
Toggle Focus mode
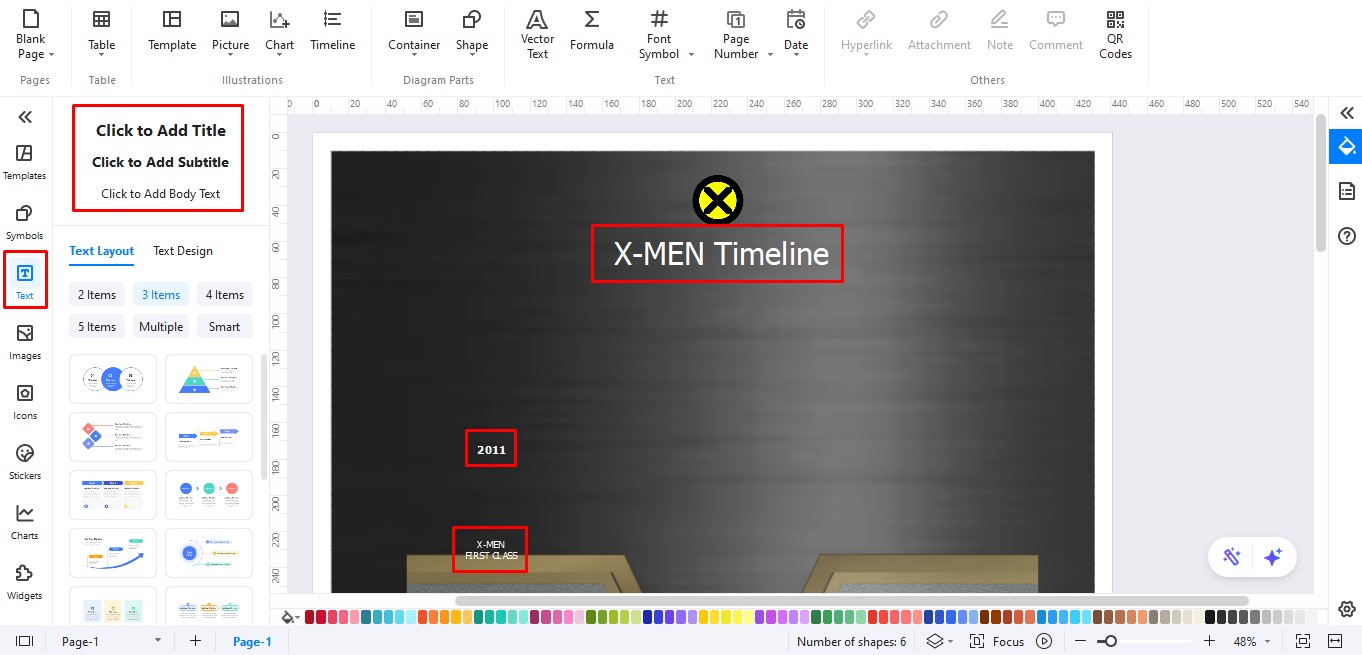coord(997,641)
